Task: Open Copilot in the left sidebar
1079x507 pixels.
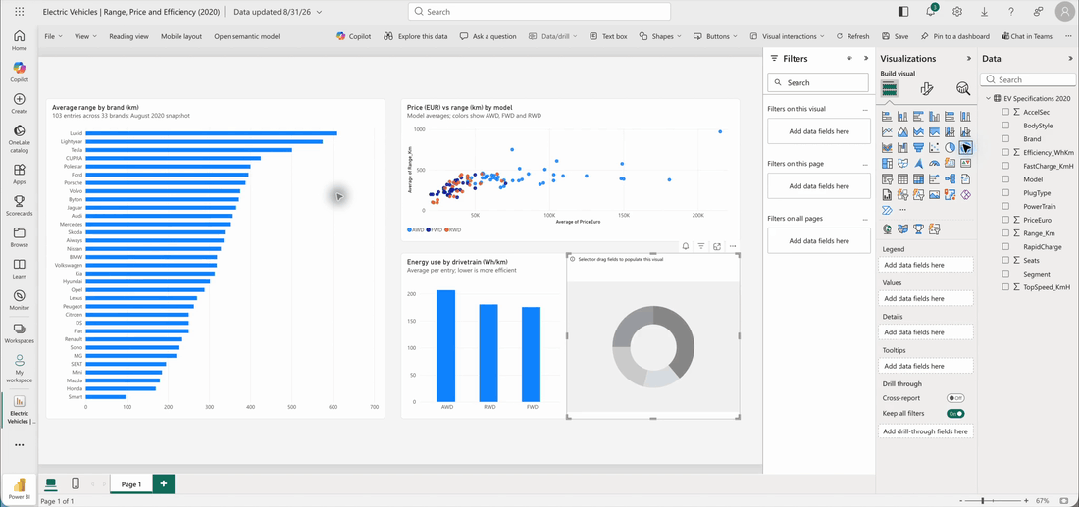Action: click(19, 72)
